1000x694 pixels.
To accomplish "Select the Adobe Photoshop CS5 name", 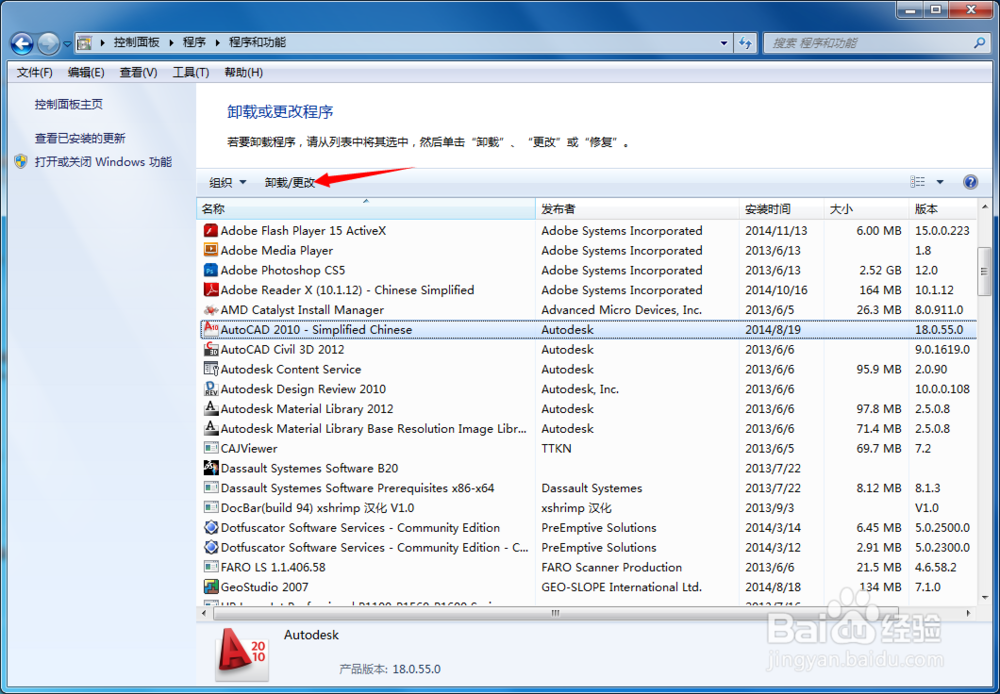I will click(x=283, y=270).
